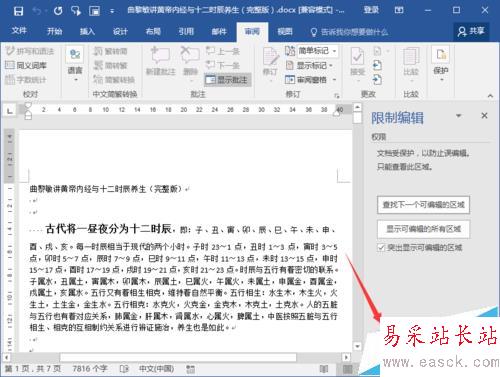500x377 pixels.
Task: Click 字数统计 word count tool
Action: pos(26,80)
